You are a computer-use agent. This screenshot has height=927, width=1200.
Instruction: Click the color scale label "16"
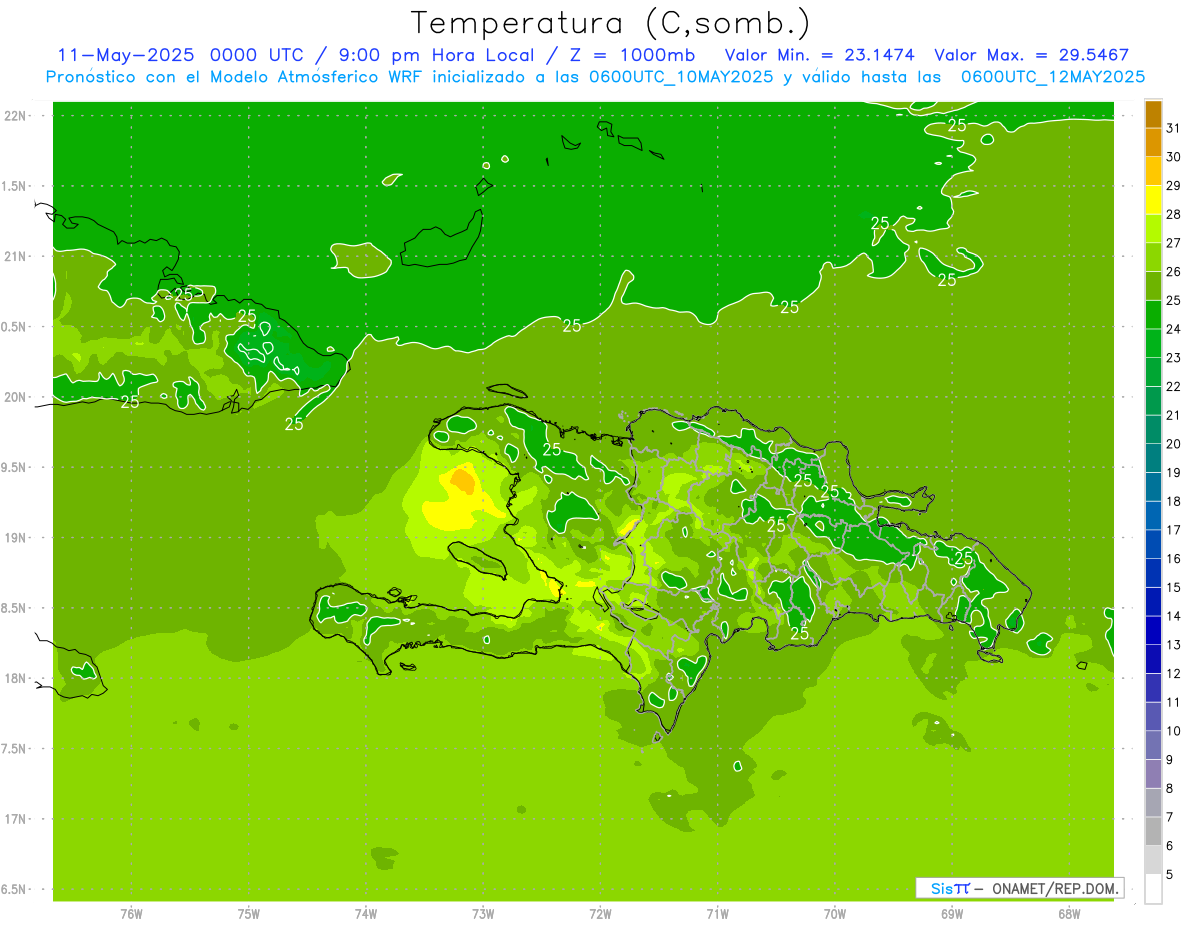point(1174,559)
